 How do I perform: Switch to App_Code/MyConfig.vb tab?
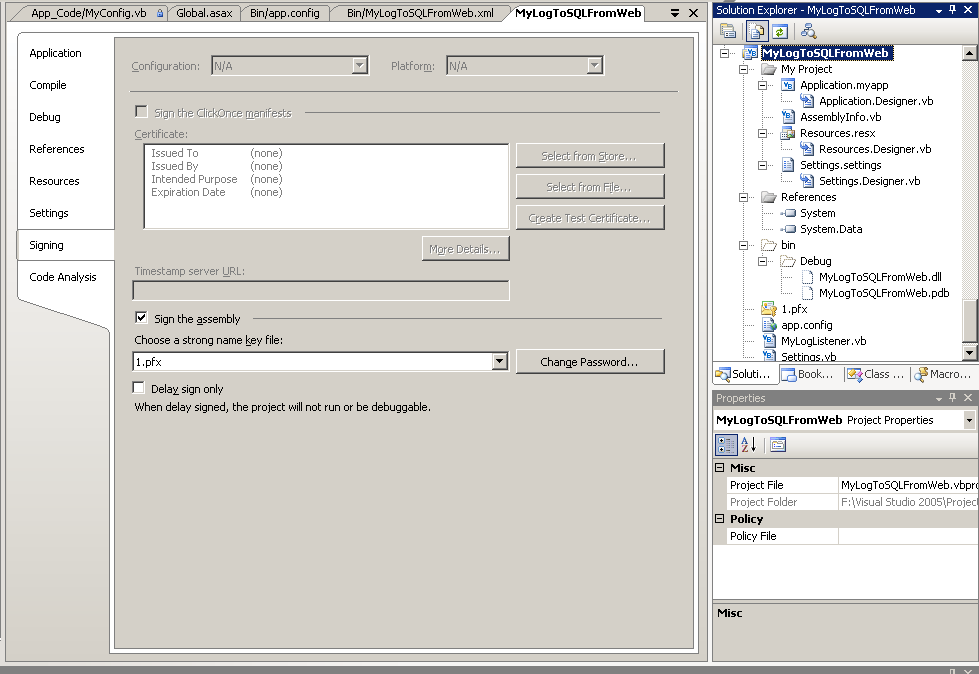coord(89,13)
